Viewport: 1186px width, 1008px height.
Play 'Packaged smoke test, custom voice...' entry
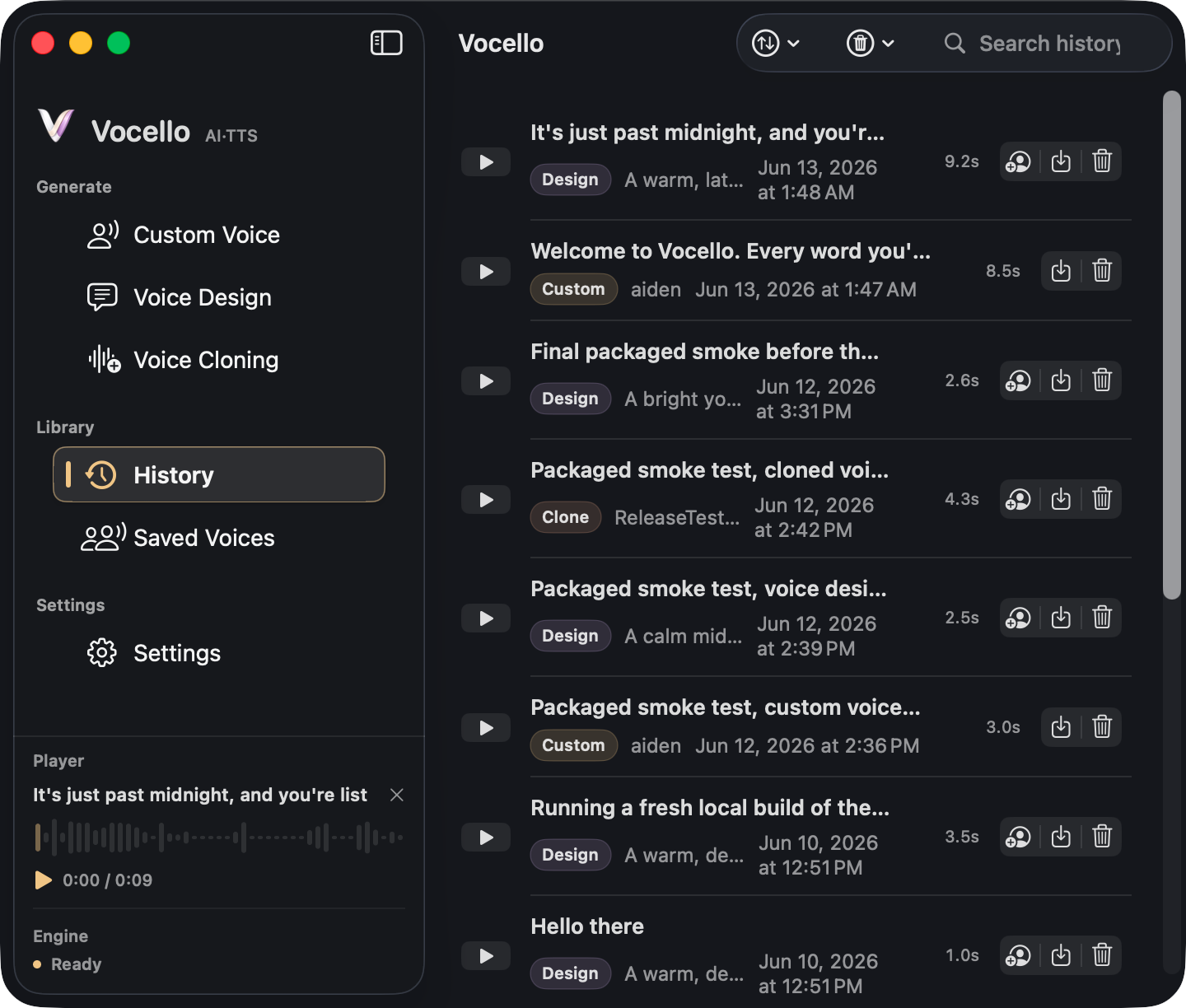[x=486, y=728]
